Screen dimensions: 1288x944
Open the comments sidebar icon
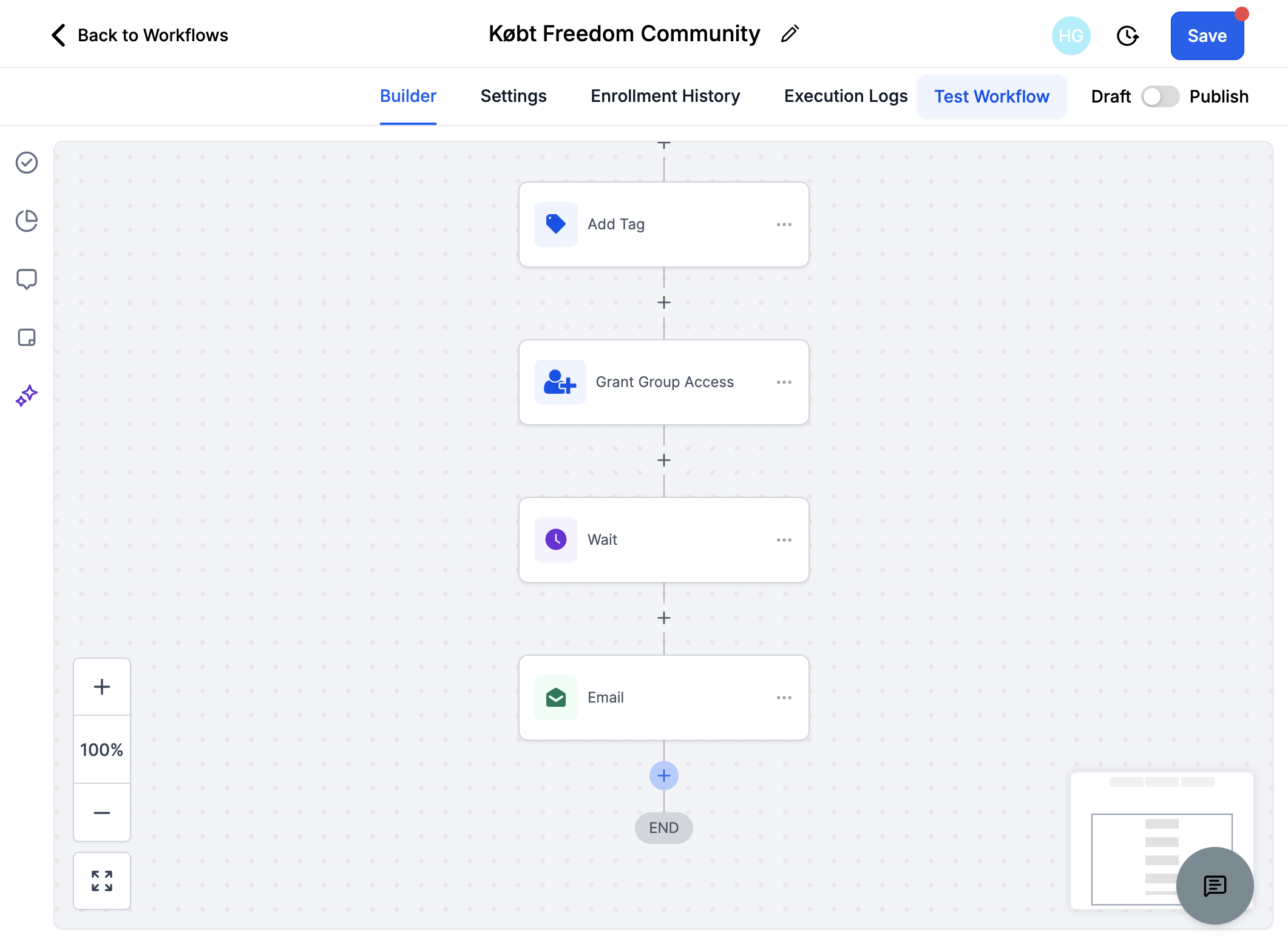click(27, 279)
